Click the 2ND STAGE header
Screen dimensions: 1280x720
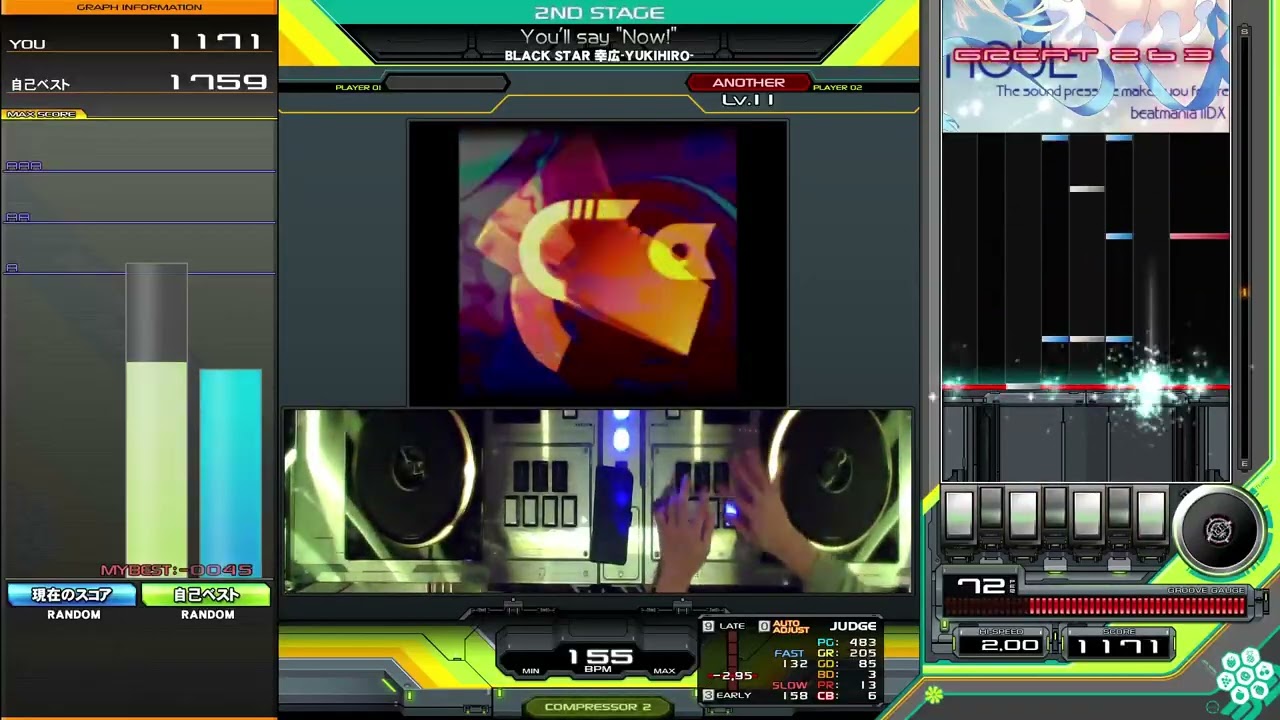pyautogui.click(x=599, y=13)
